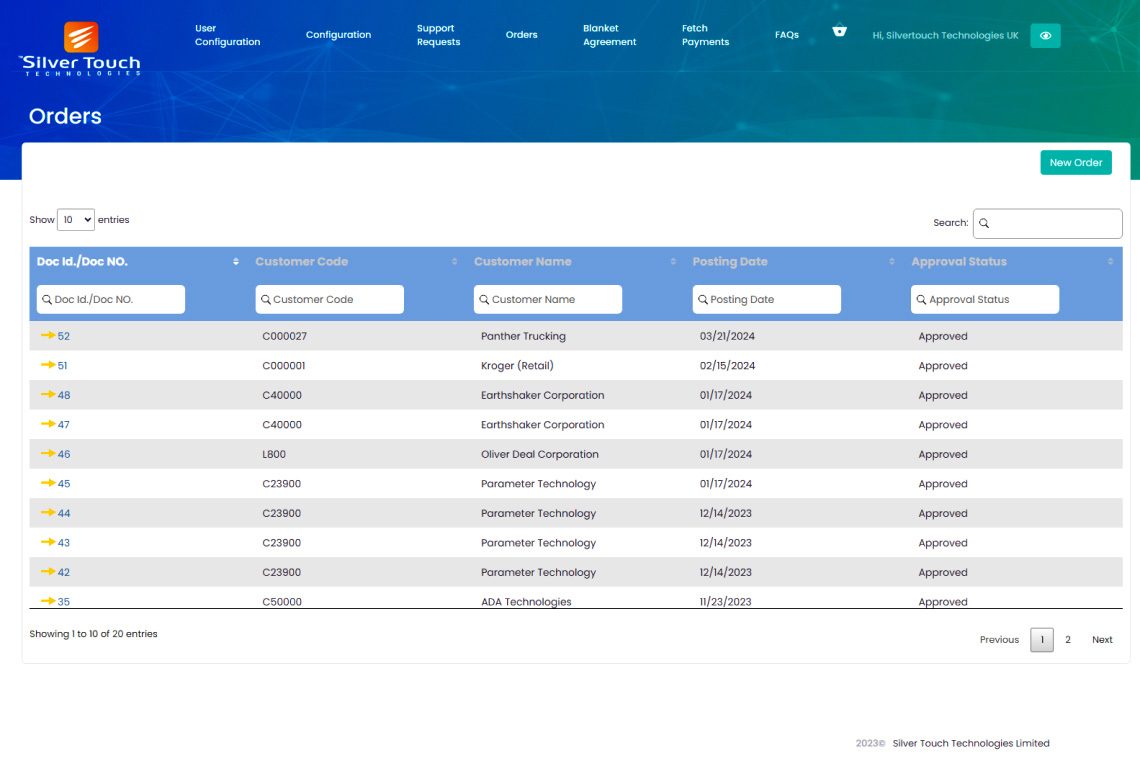1140x760 pixels.
Task: Click the Orders page heading
Action: point(65,116)
